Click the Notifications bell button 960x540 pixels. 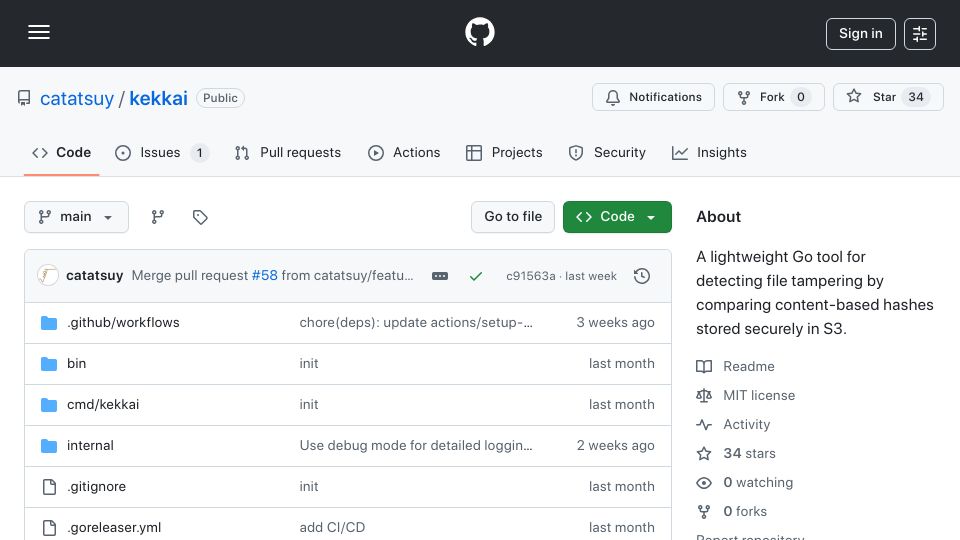coord(653,97)
